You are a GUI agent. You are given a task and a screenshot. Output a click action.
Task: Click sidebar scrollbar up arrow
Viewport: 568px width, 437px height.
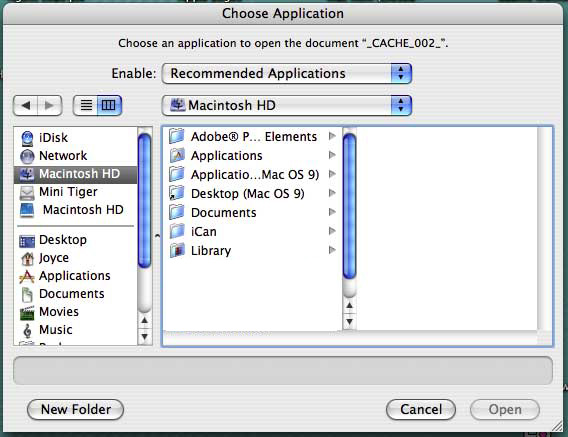[x=145, y=321]
